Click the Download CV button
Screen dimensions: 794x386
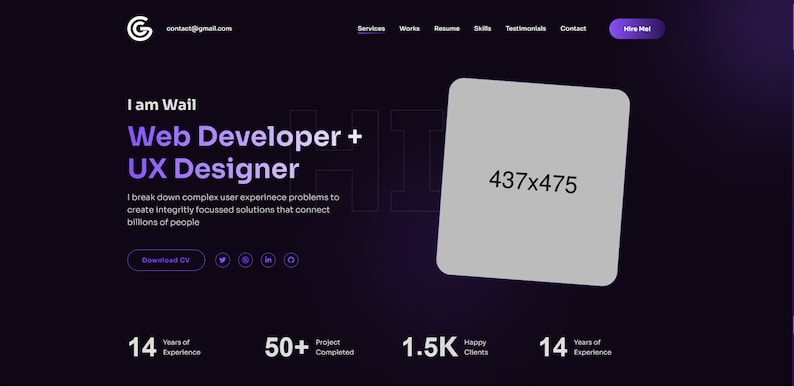point(166,260)
